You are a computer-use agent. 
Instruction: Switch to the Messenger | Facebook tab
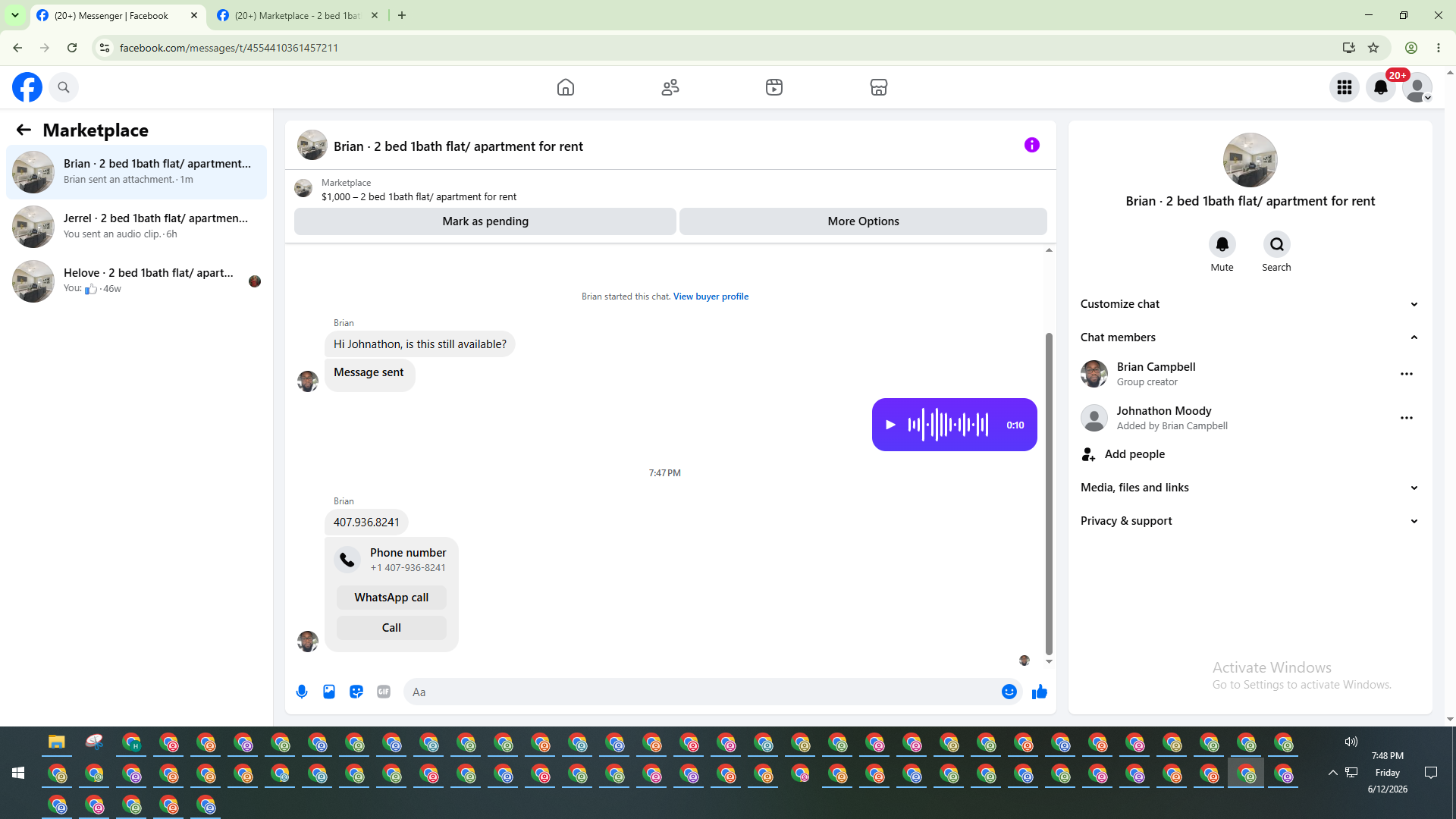[x=118, y=15]
